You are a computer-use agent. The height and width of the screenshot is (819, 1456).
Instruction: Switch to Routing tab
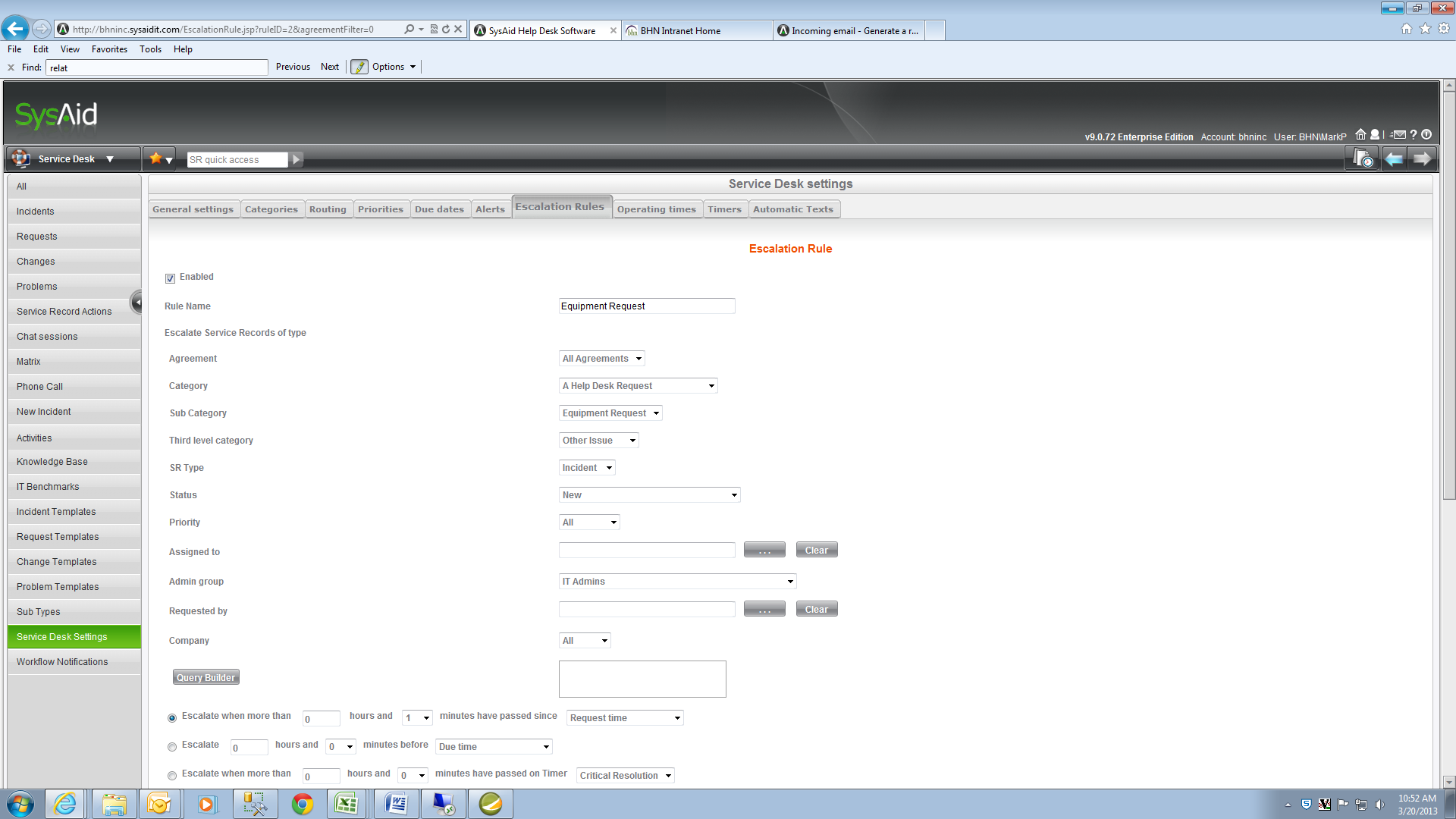point(328,209)
